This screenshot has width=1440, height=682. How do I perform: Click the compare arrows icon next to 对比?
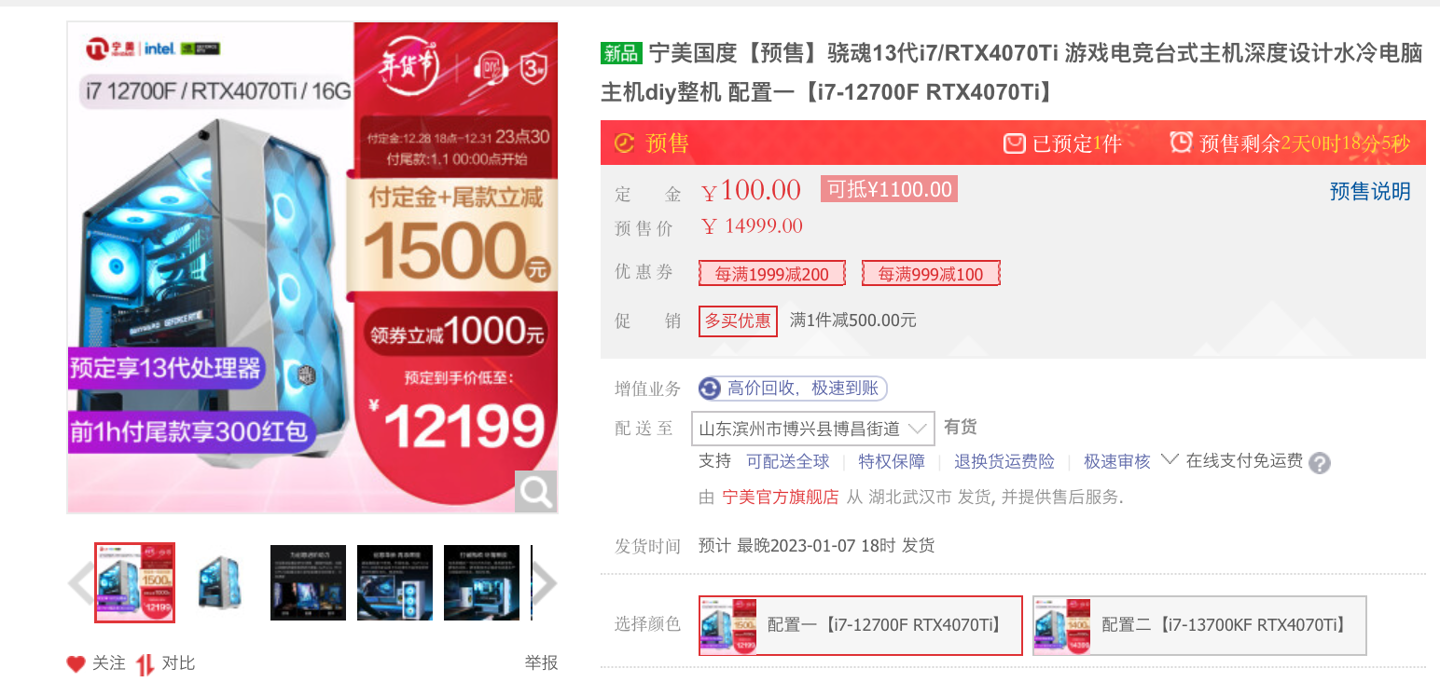tap(146, 664)
